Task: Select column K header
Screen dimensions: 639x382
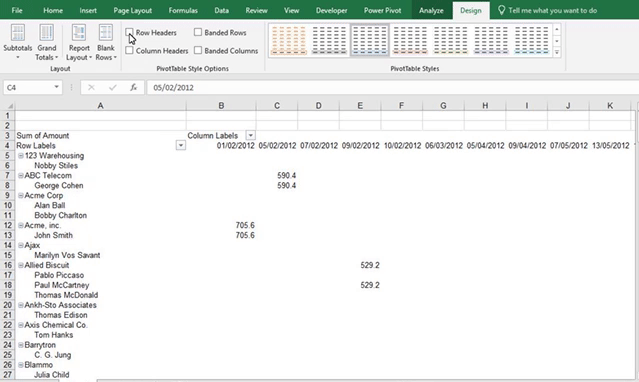Action: (x=610, y=106)
